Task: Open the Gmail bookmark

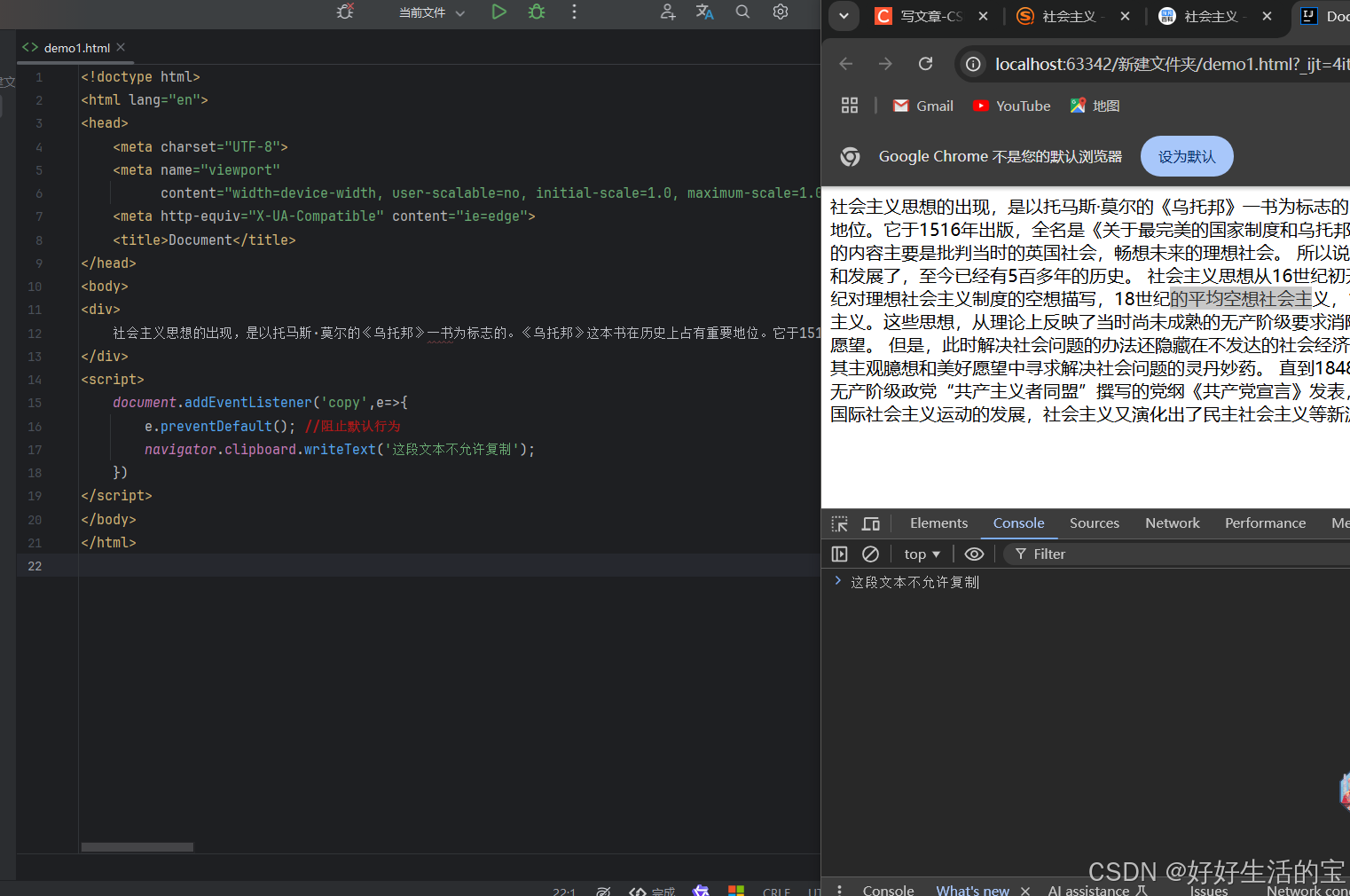Action: pos(922,106)
